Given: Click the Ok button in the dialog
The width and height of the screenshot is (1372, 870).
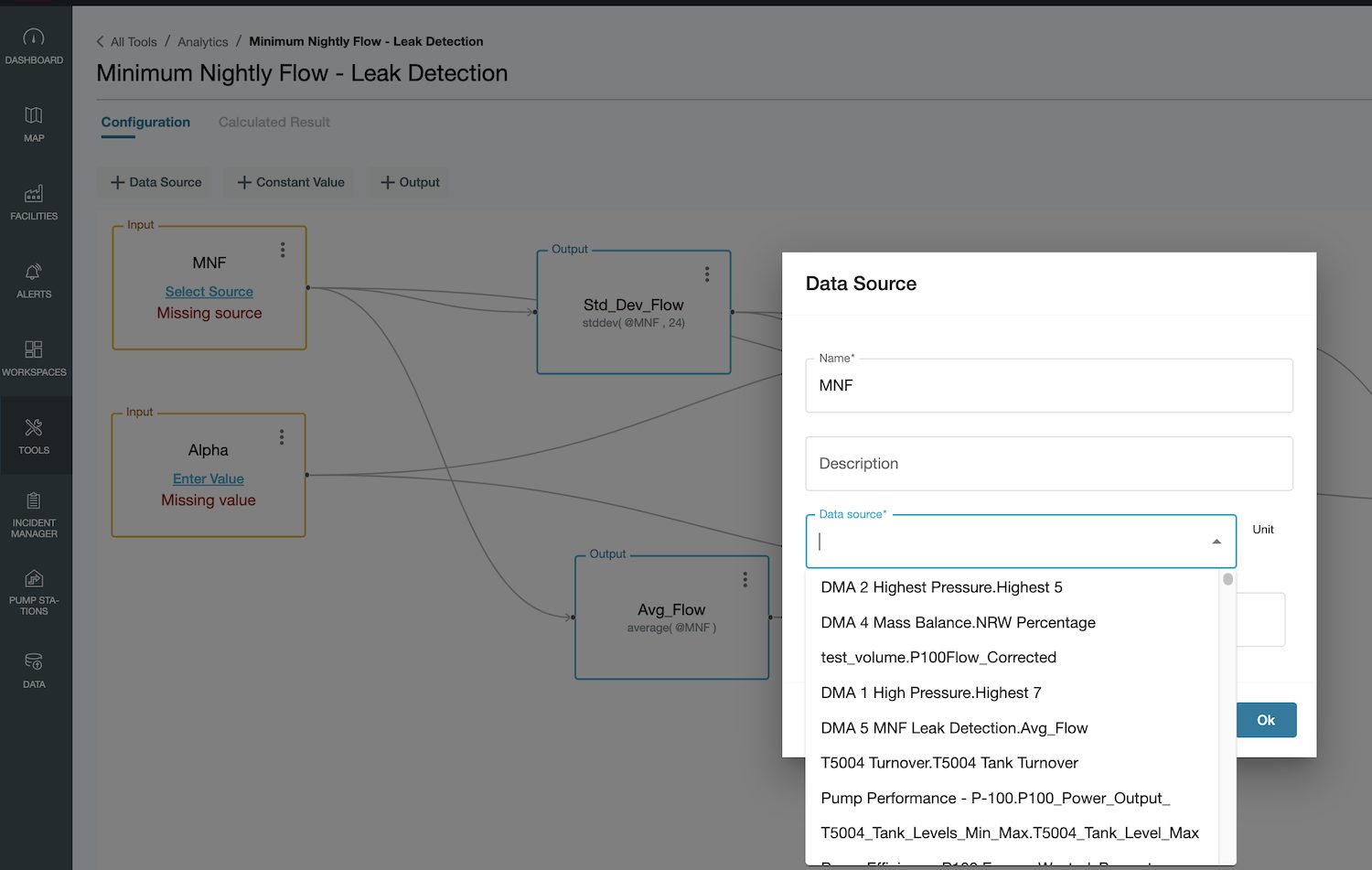Looking at the screenshot, I should (x=1266, y=720).
